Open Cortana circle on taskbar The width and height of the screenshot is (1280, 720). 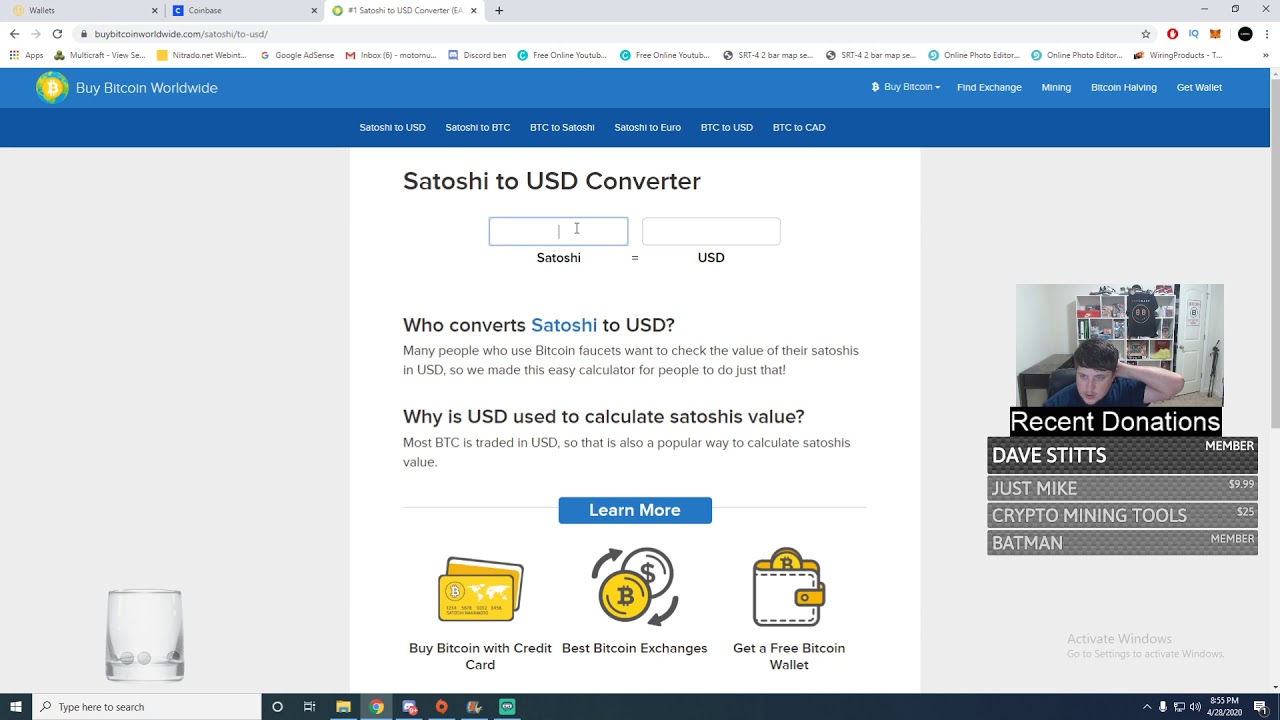pos(277,707)
